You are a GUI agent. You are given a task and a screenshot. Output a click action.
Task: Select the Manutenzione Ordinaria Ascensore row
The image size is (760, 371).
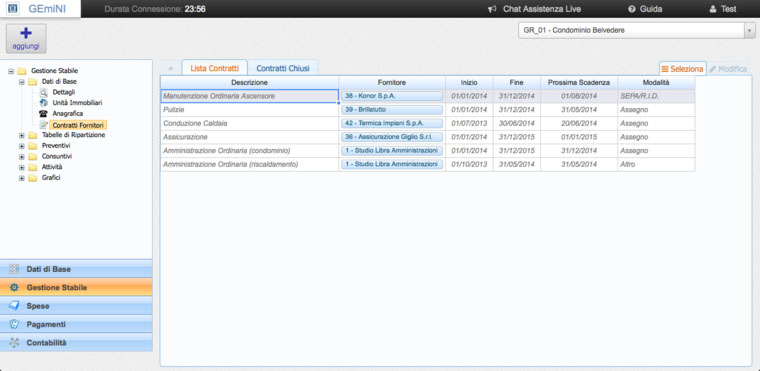[428, 96]
